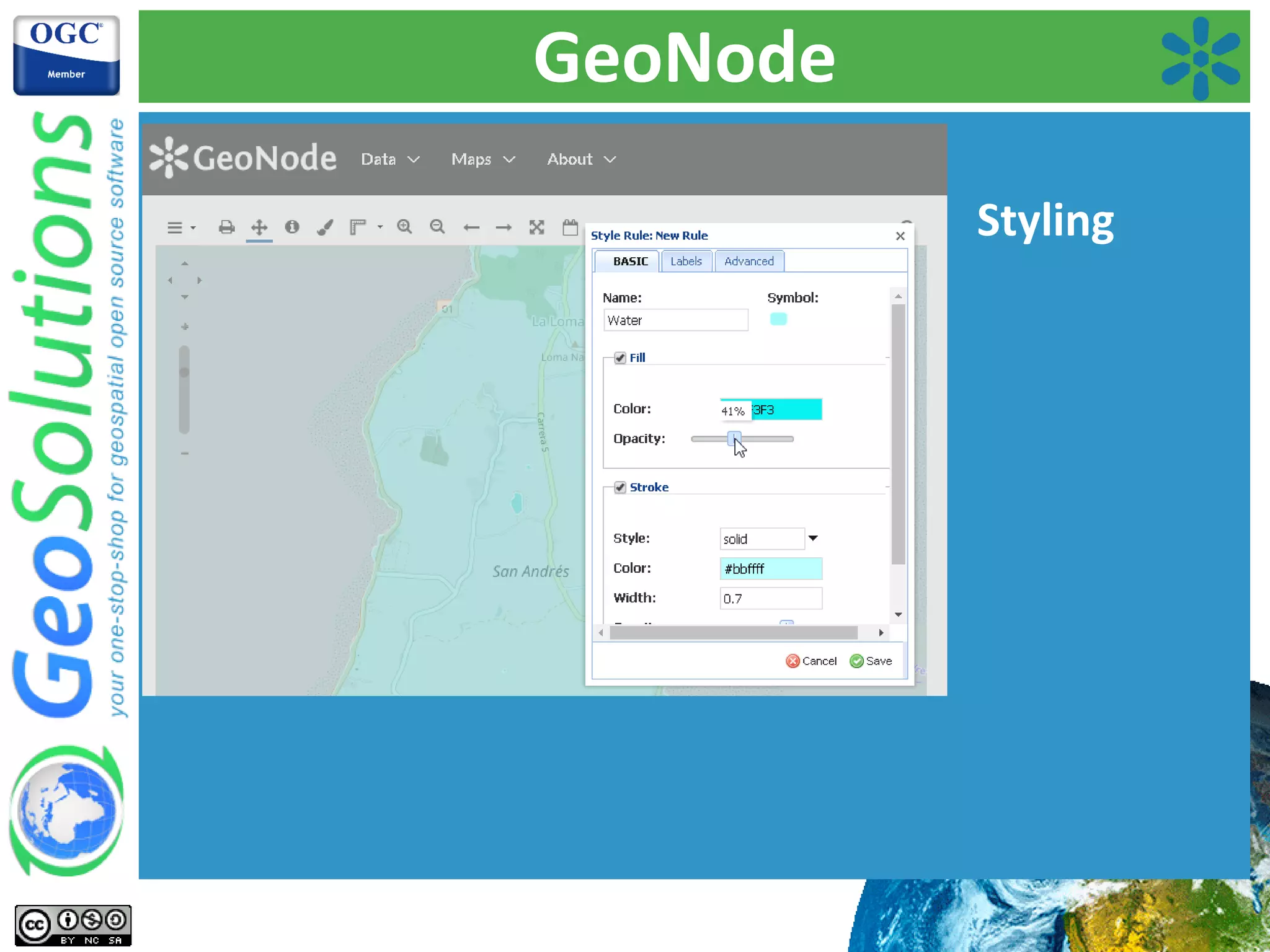Switch to the Labels tab
The height and width of the screenshot is (952, 1270).
click(686, 262)
